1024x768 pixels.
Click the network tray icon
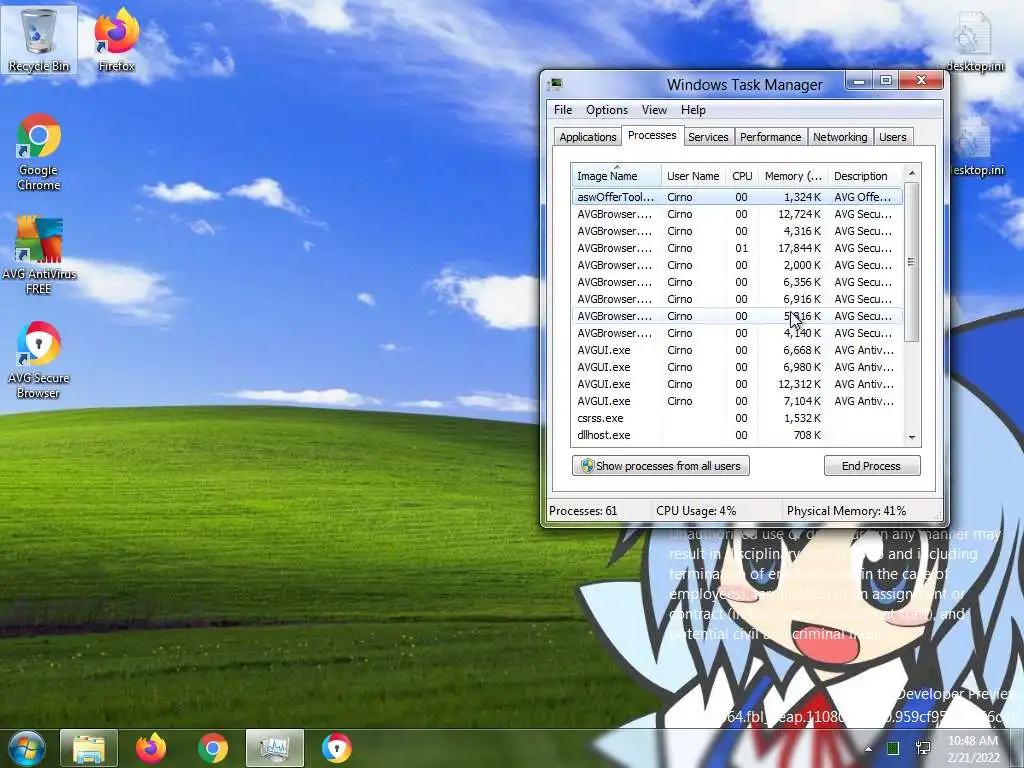(x=923, y=748)
